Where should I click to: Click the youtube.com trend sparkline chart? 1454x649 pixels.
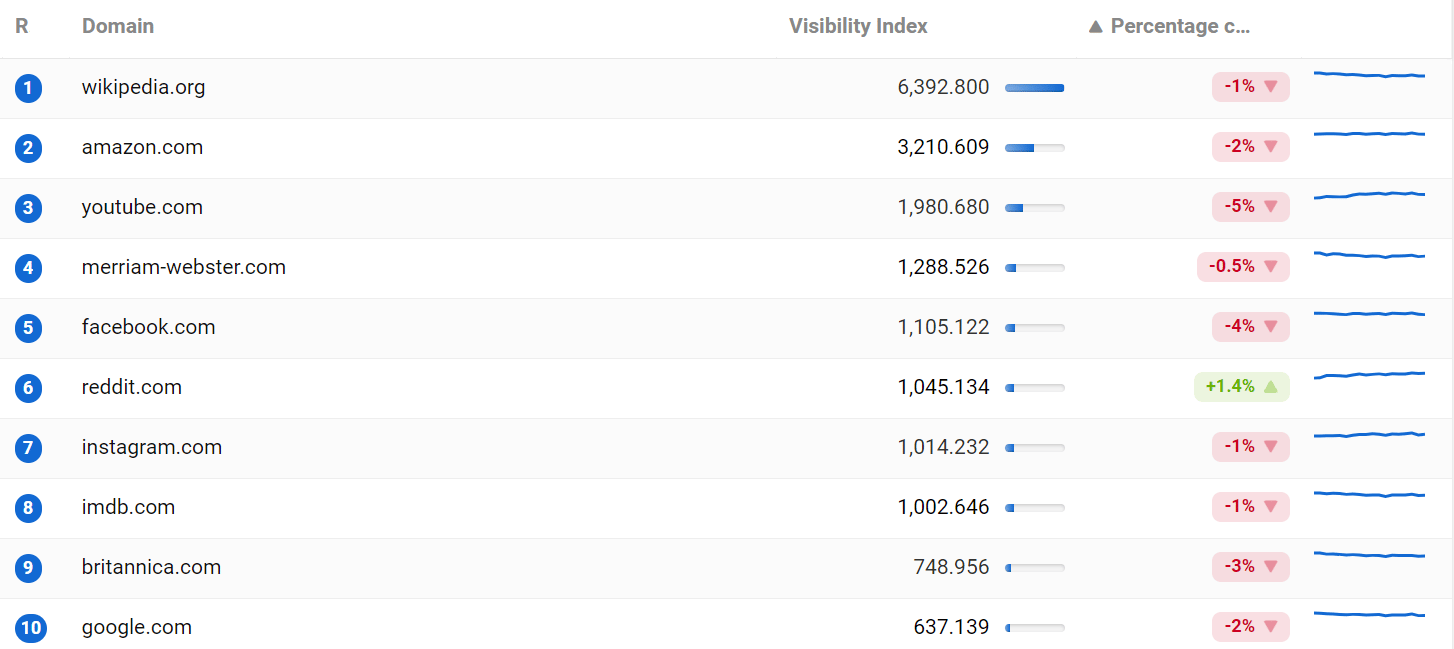click(x=1369, y=195)
